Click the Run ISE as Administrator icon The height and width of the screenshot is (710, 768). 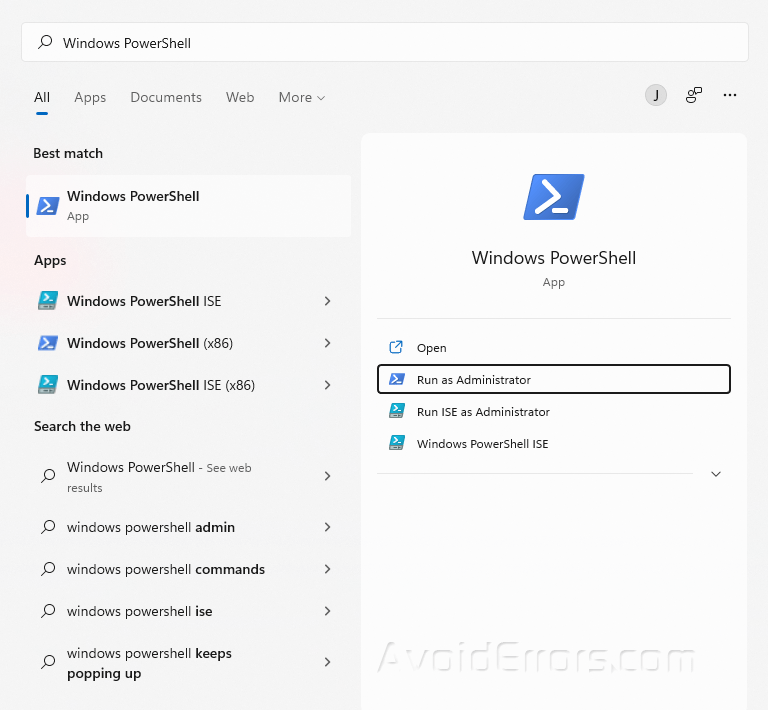click(x=397, y=411)
